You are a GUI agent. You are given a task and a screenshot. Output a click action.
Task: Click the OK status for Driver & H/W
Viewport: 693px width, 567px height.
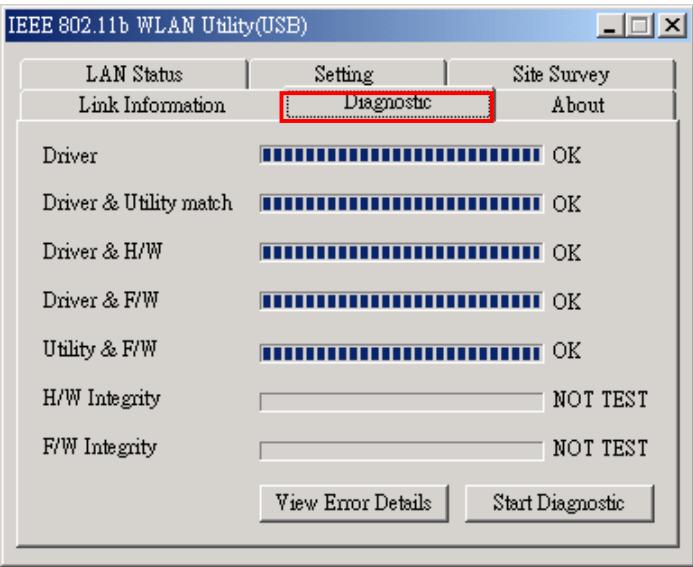(x=567, y=253)
